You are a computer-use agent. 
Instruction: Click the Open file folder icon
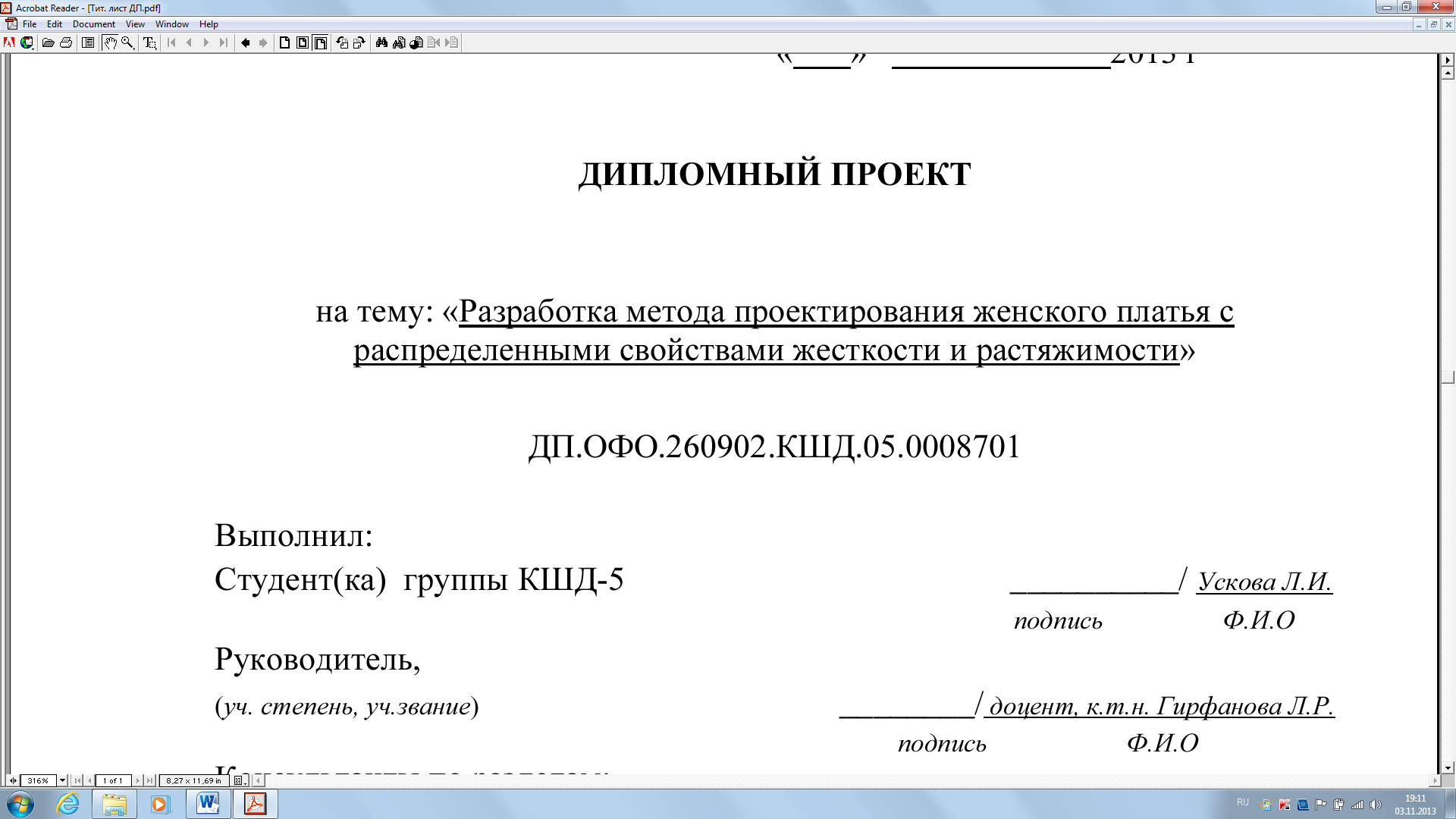pyautogui.click(x=48, y=42)
